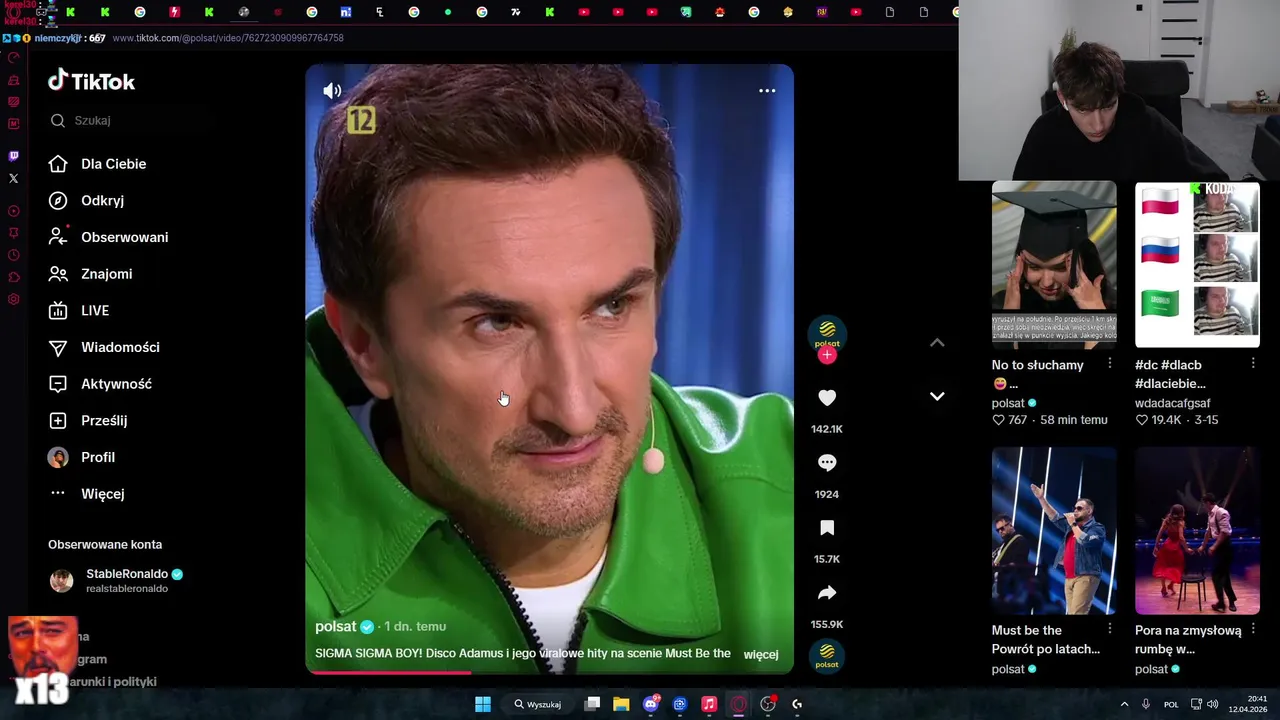Open the settings gear in Opera sidebar
1280x720 pixels.
pos(13,299)
